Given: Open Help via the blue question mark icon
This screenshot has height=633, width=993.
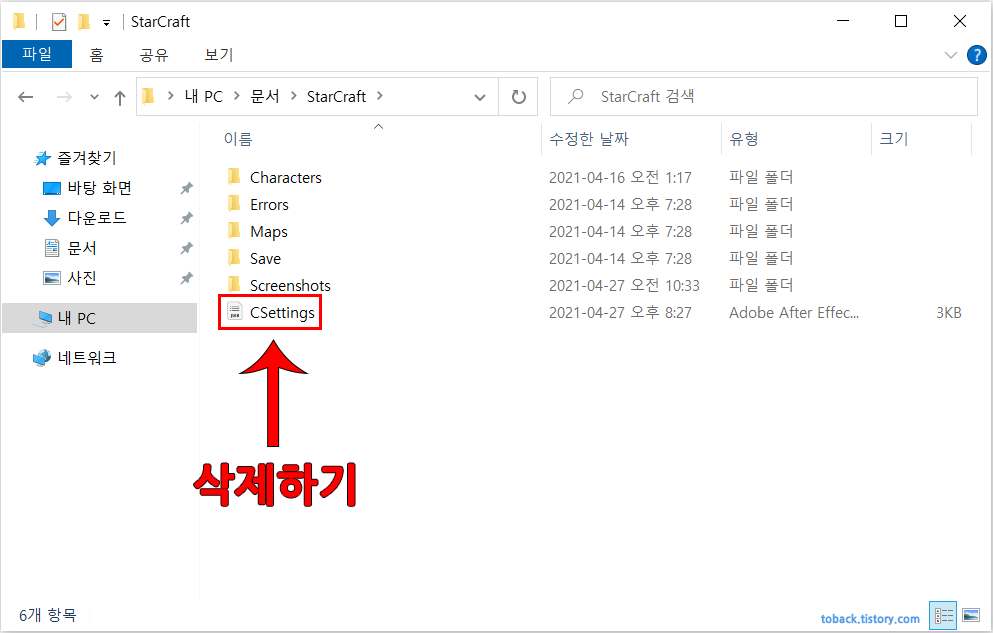Looking at the screenshot, I should 977,55.
